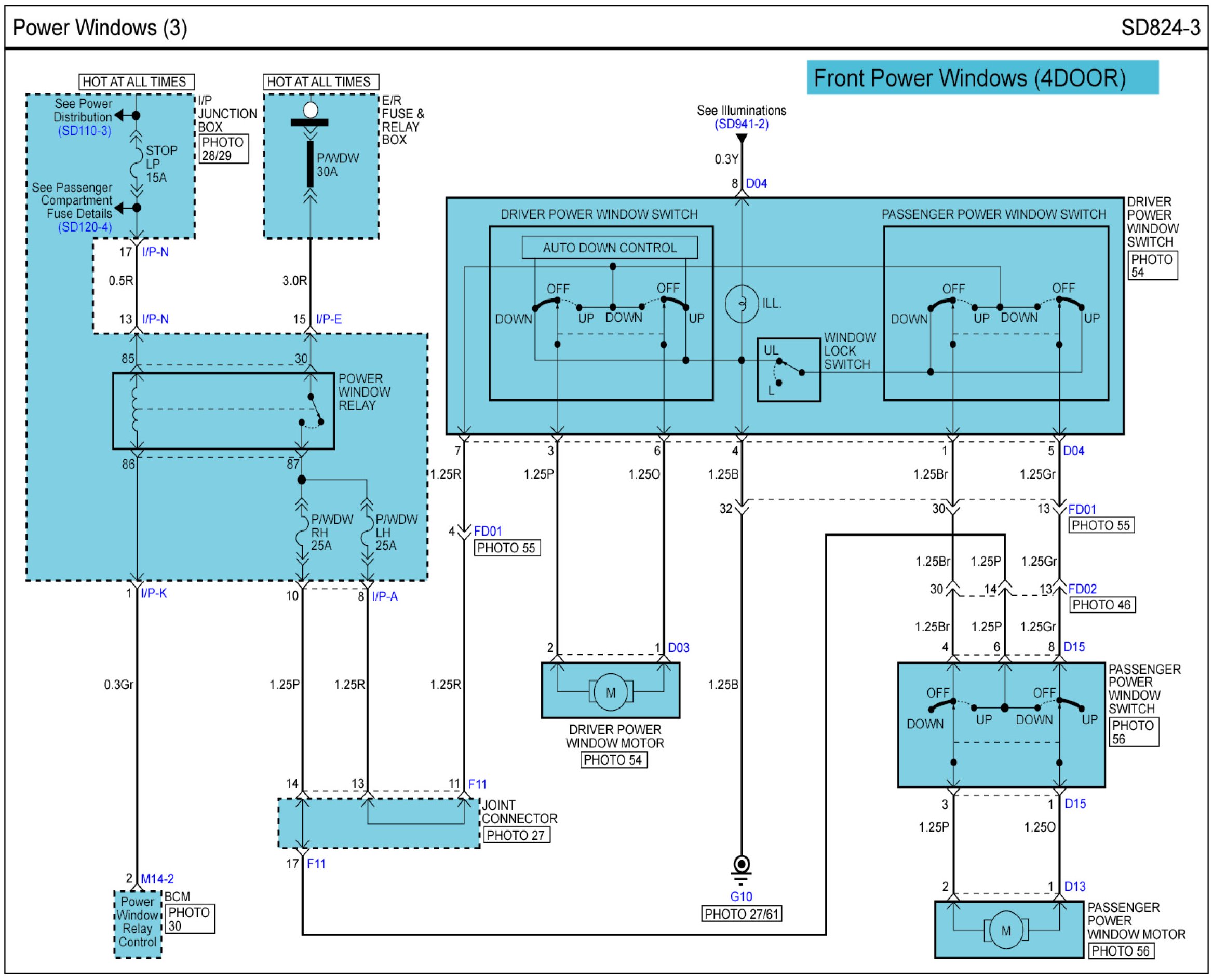Open the SD110-3 power distribution link
Screen dimensions: 1213x980
point(84,130)
